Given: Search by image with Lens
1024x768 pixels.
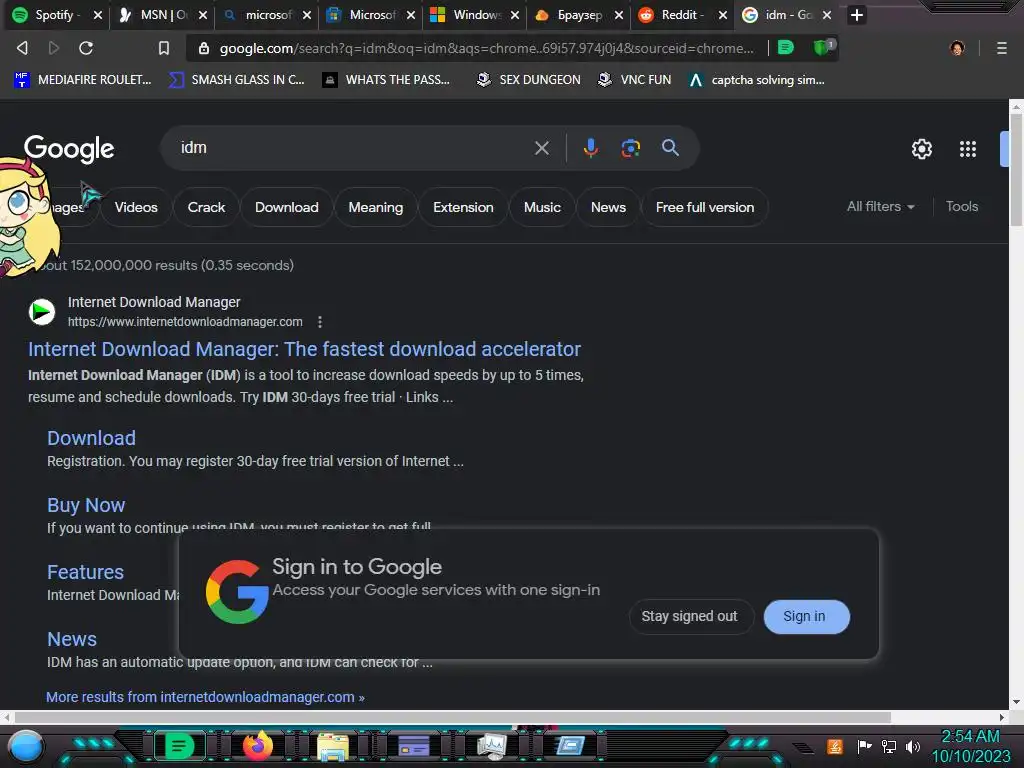Looking at the screenshot, I should (630, 148).
